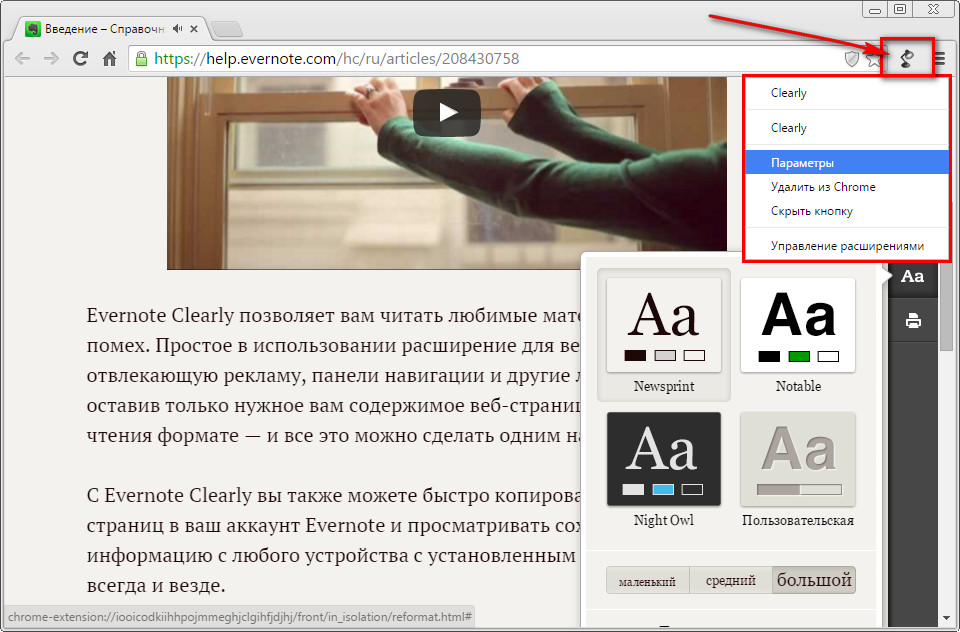Click the vertical scrollbar thumb
Screen dimensions: 960x632
947,306
